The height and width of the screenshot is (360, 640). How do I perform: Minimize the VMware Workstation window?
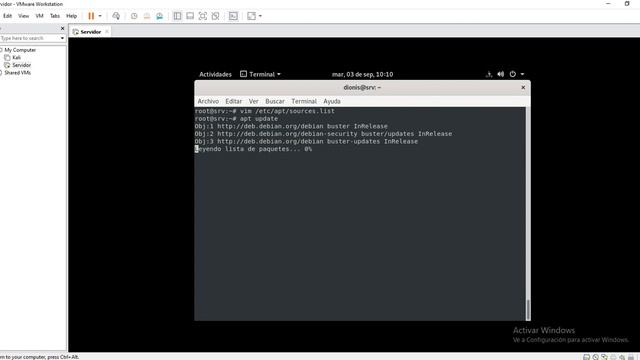(x=608, y=4)
